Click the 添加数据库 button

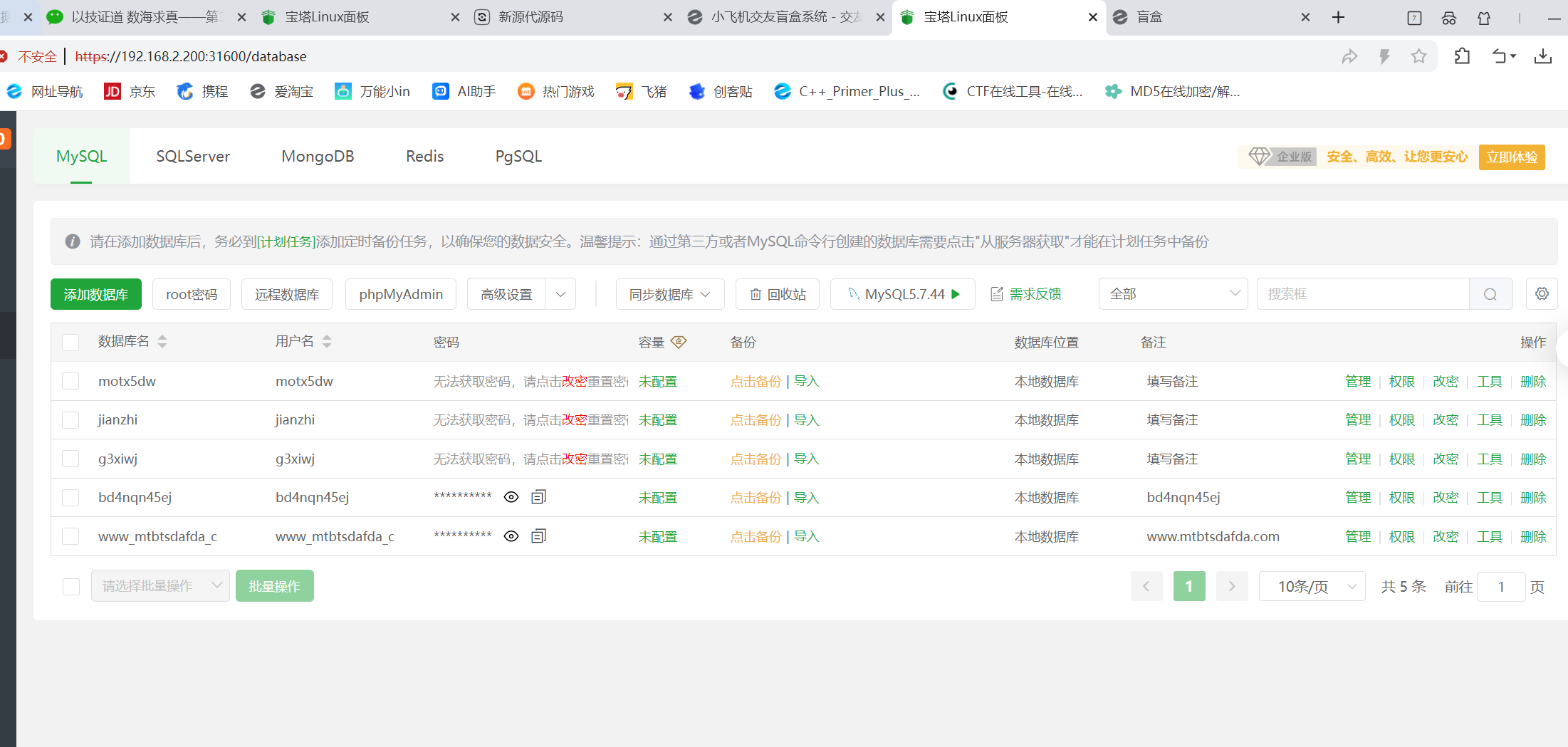(95, 293)
